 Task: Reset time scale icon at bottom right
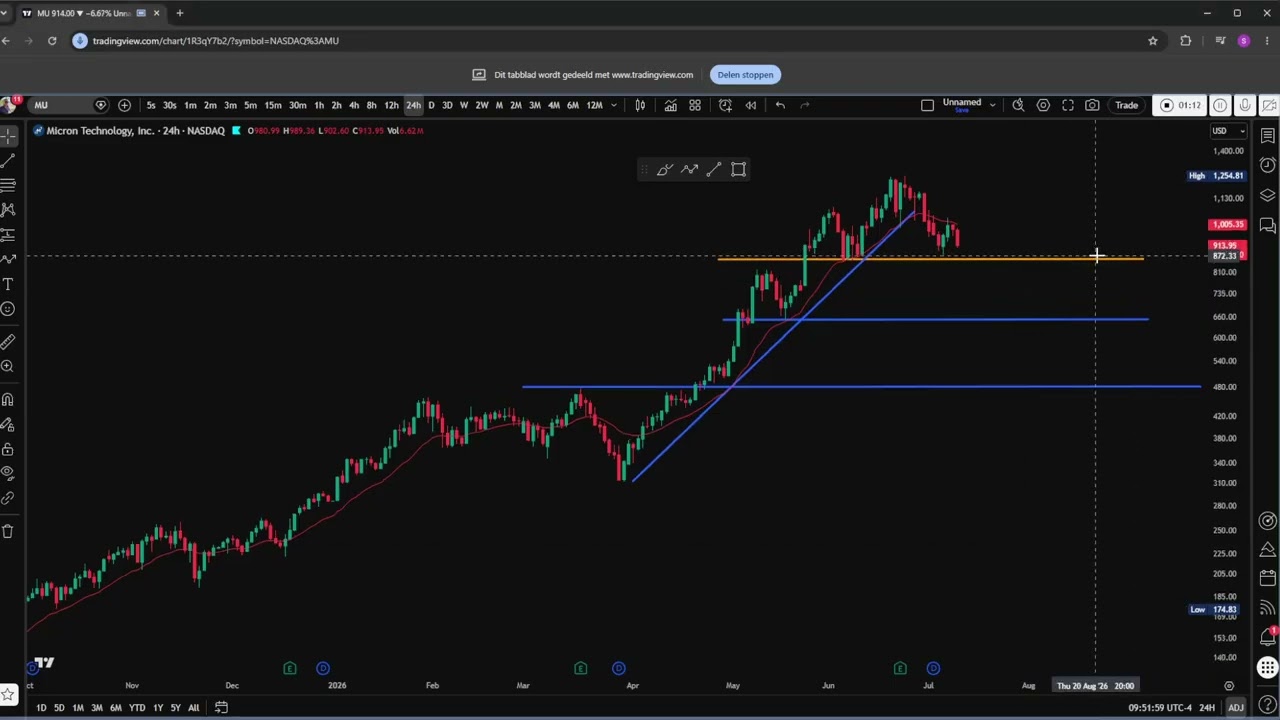point(1229,686)
